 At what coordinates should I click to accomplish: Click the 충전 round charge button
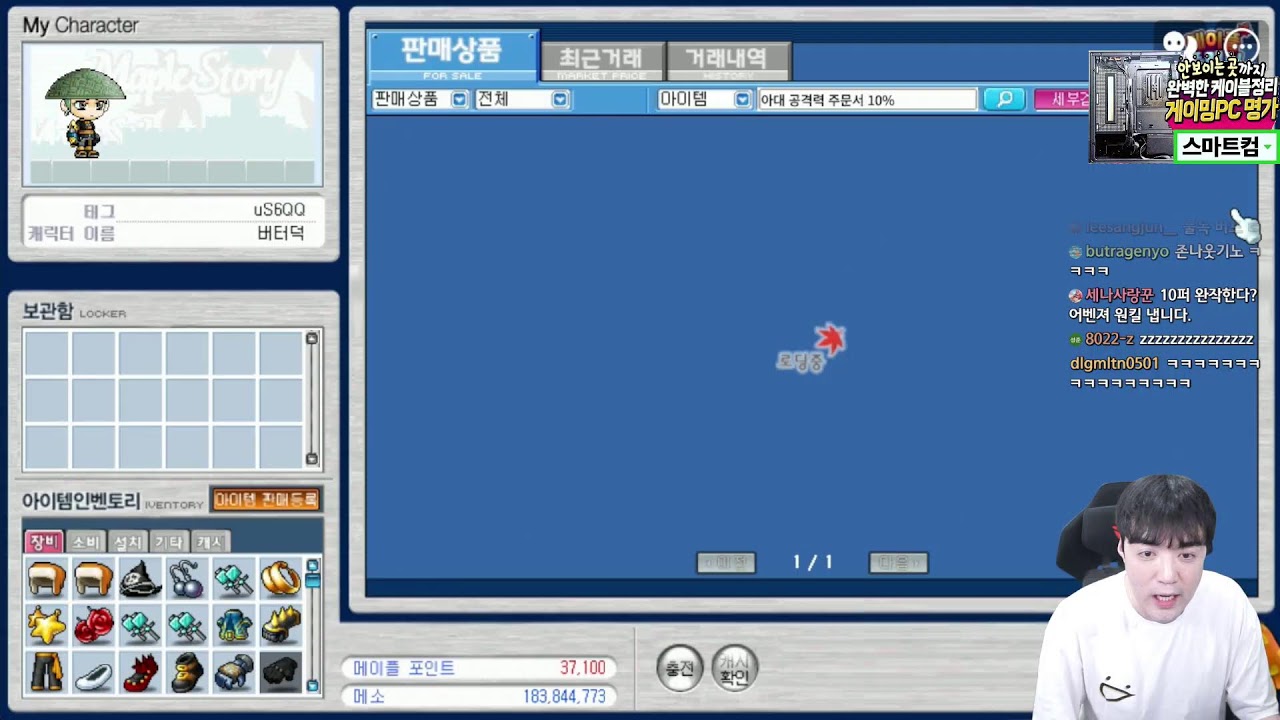pos(680,668)
